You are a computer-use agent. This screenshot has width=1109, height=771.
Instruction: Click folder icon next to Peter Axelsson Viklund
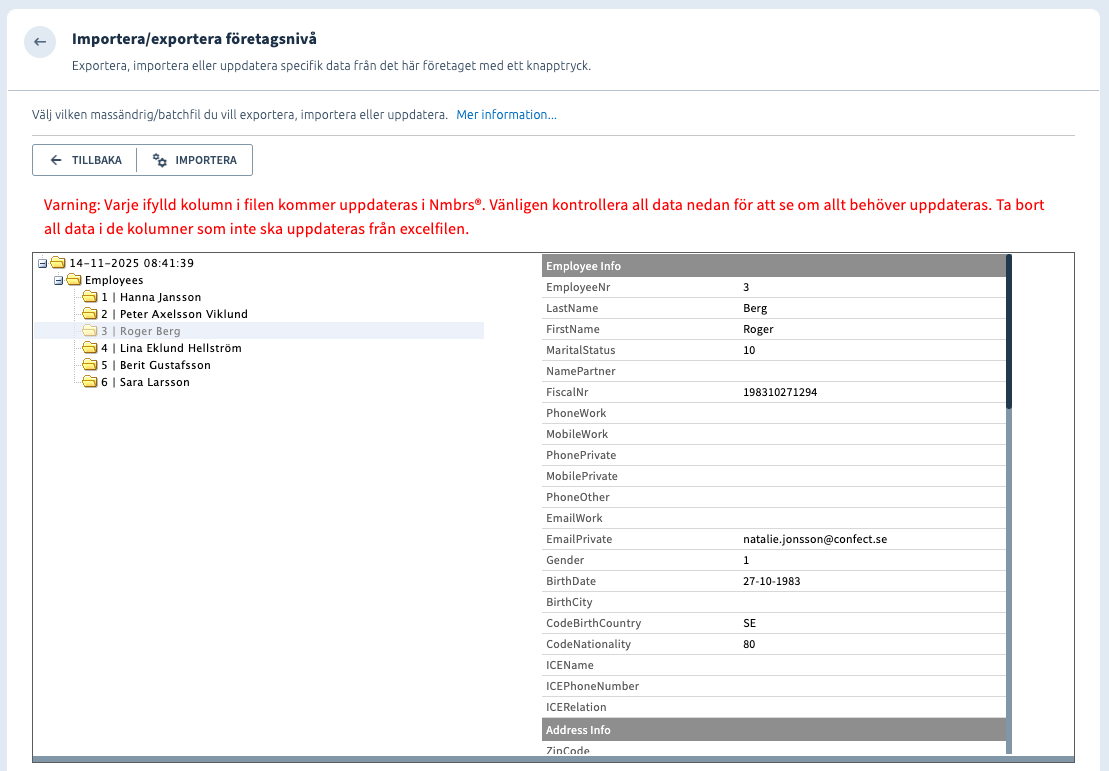[x=90, y=314]
